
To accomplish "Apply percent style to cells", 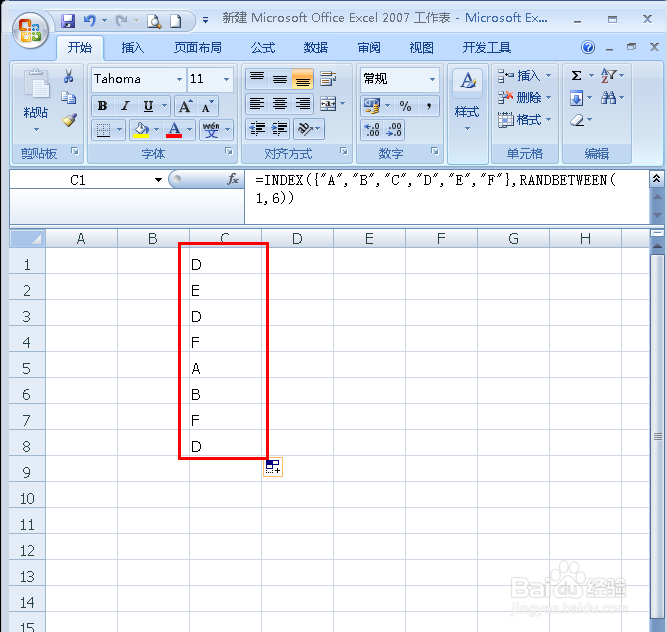I will (x=405, y=105).
